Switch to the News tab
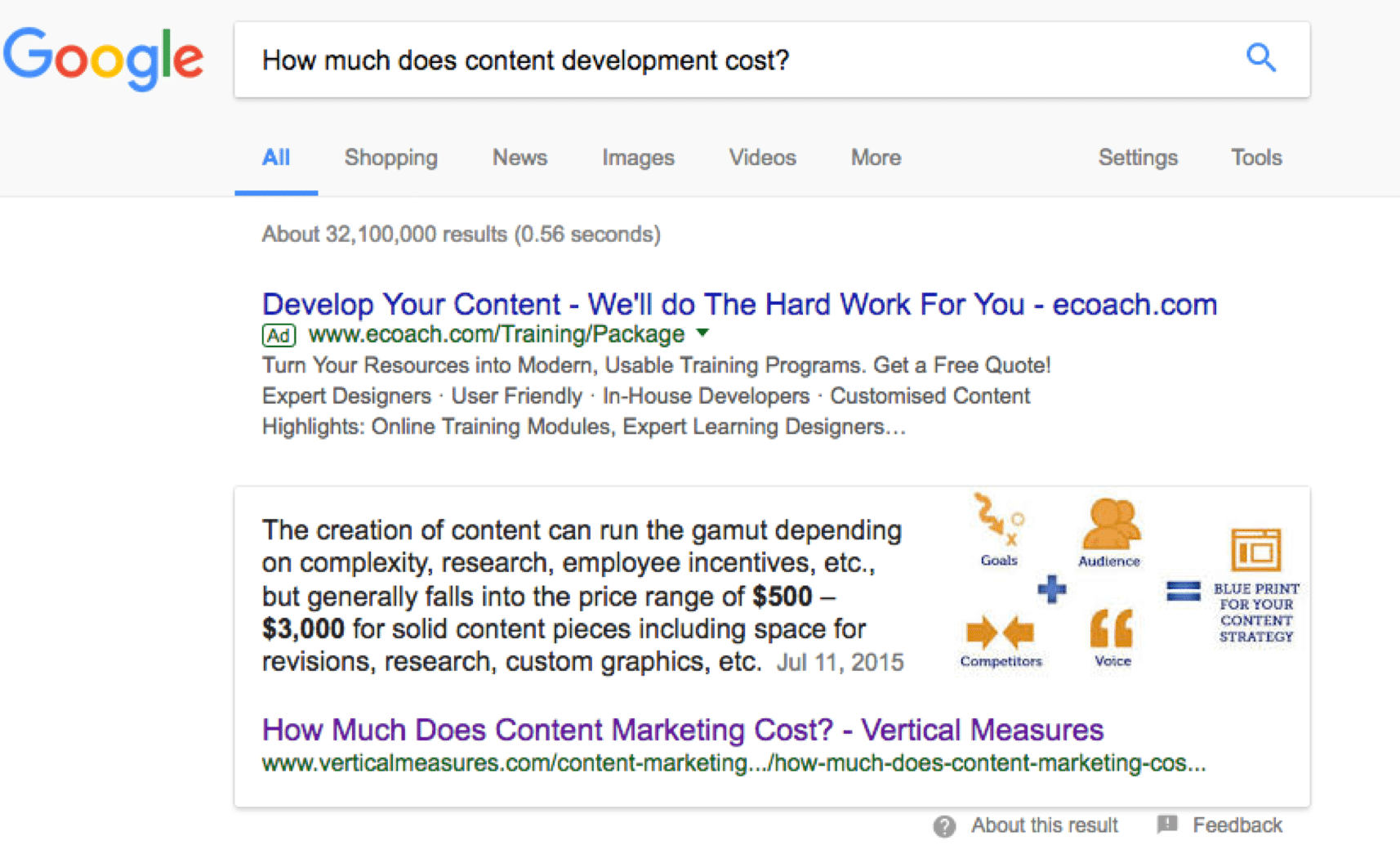This screenshot has width=1400, height=863. click(519, 158)
